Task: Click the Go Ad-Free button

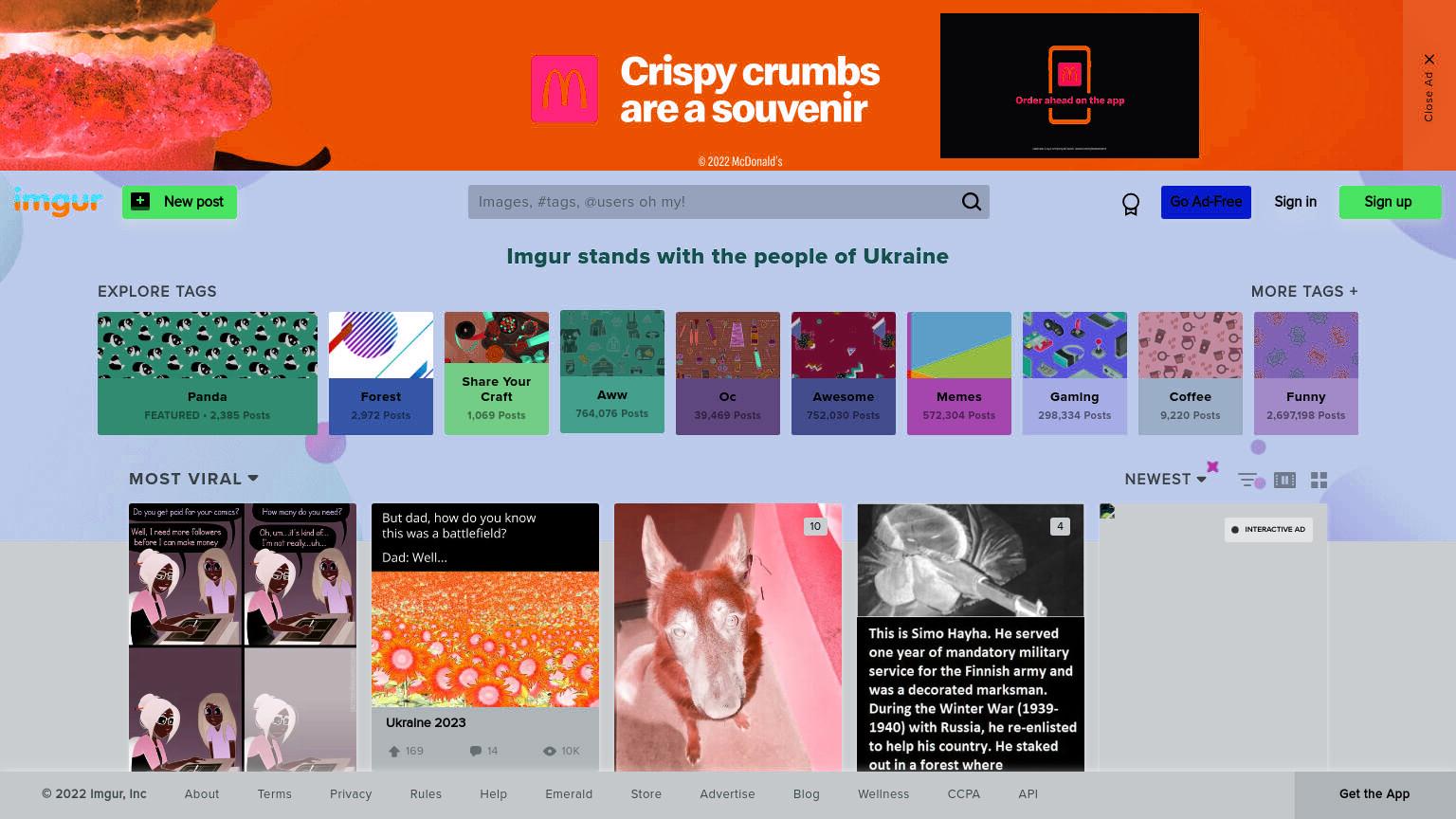Action: [1206, 202]
